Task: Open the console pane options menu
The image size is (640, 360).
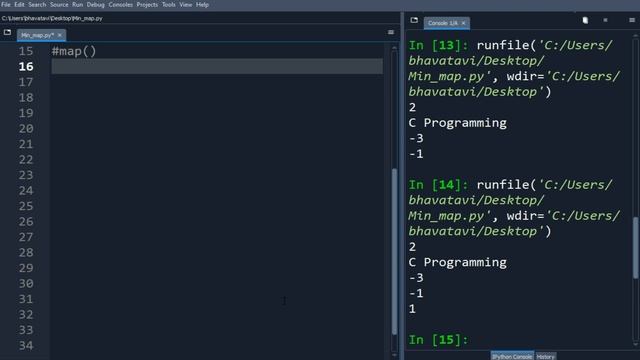Action: click(x=632, y=20)
